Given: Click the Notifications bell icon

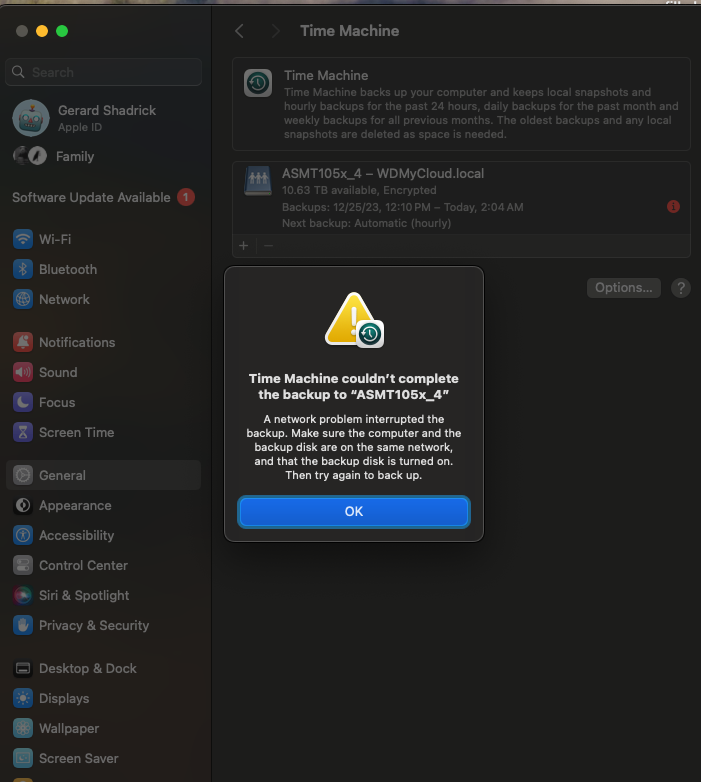Looking at the screenshot, I should 23,342.
